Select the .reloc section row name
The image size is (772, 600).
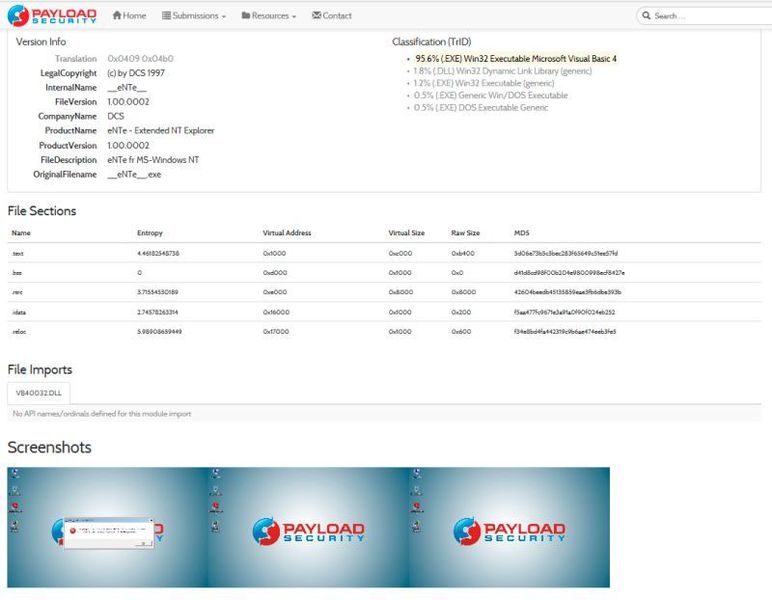tap(19, 332)
